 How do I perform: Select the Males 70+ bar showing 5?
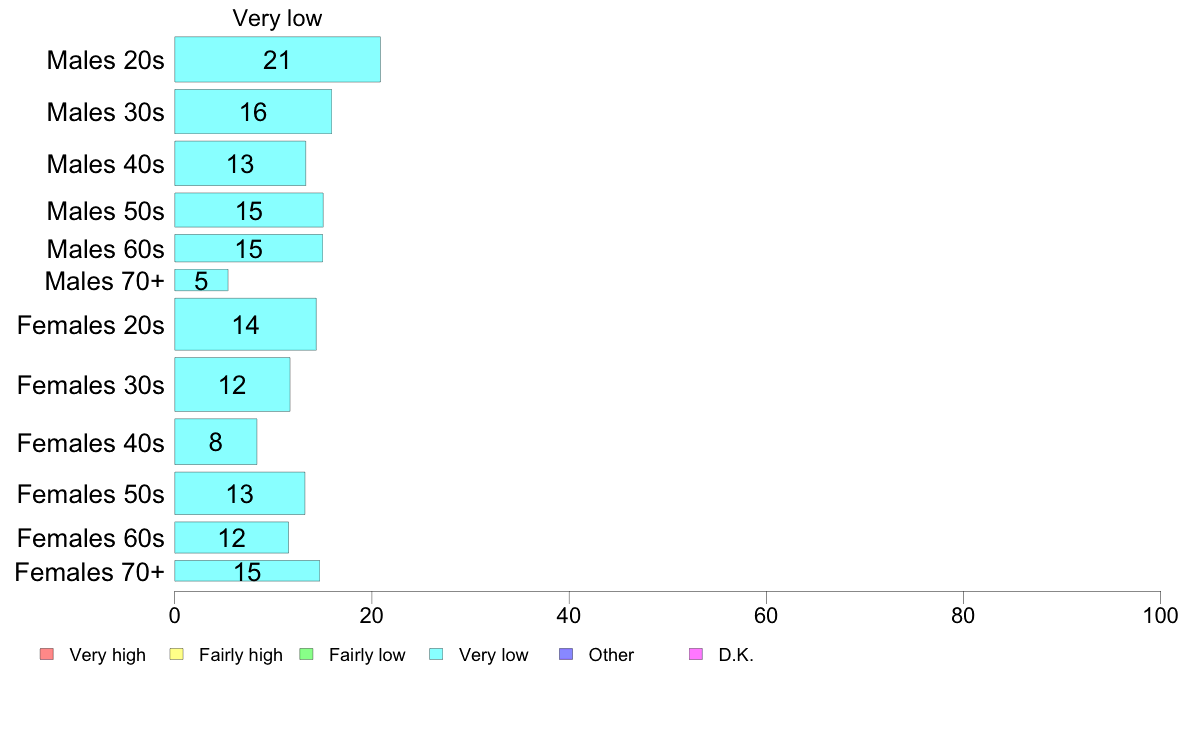pyautogui.click(x=201, y=280)
